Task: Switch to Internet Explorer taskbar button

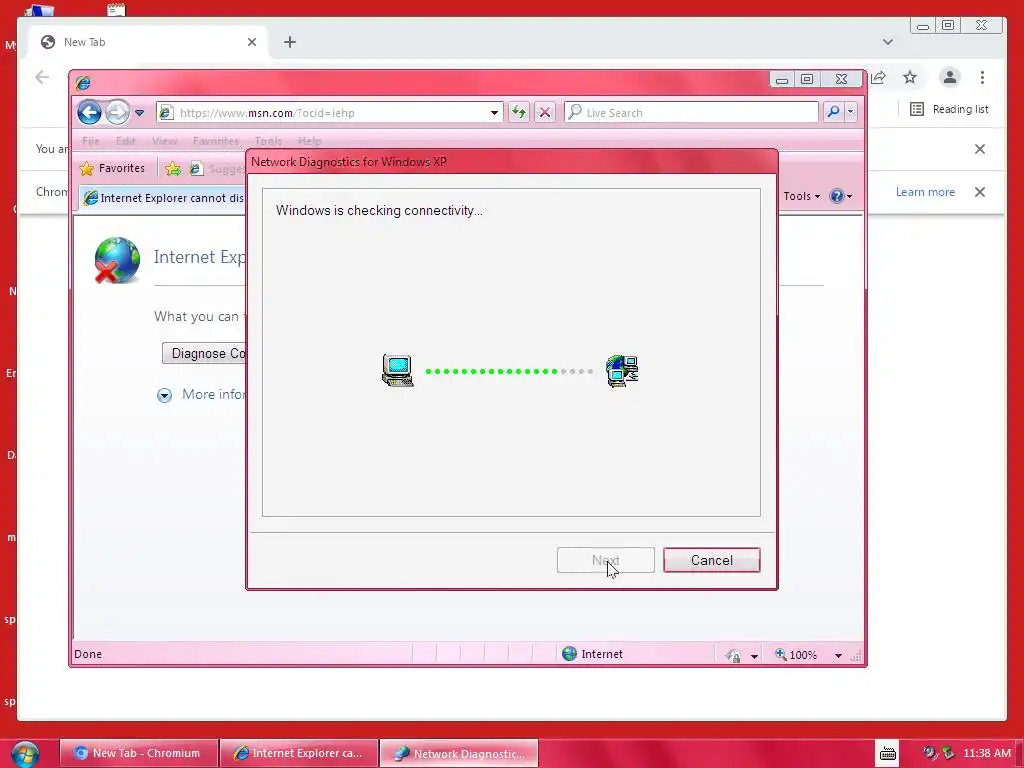Action: [x=299, y=753]
